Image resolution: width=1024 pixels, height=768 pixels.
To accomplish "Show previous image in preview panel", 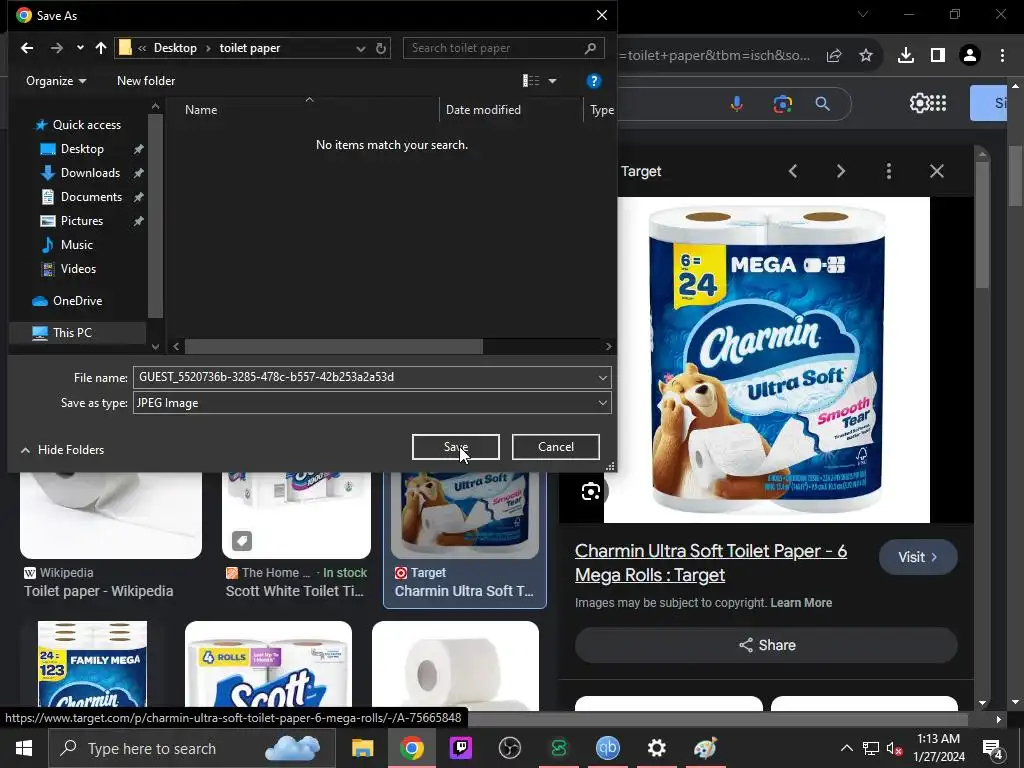I will pyautogui.click(x=793, y=171).
